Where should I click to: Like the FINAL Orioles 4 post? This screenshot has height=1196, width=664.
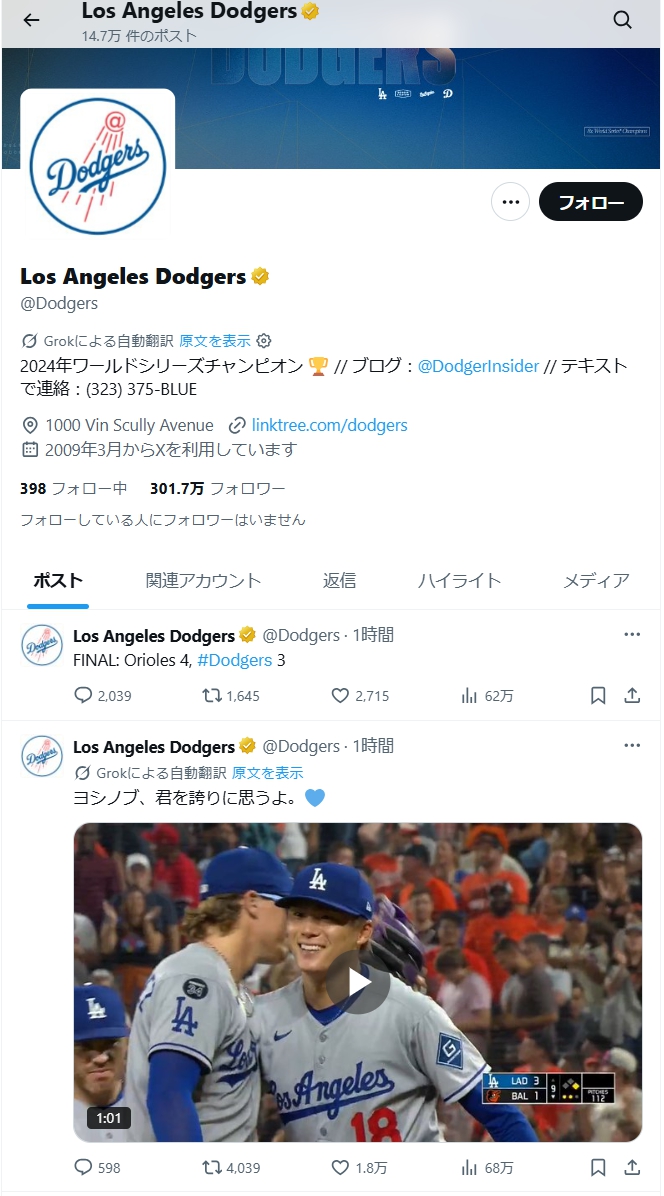pyautogui.click(x=340, y=695)
